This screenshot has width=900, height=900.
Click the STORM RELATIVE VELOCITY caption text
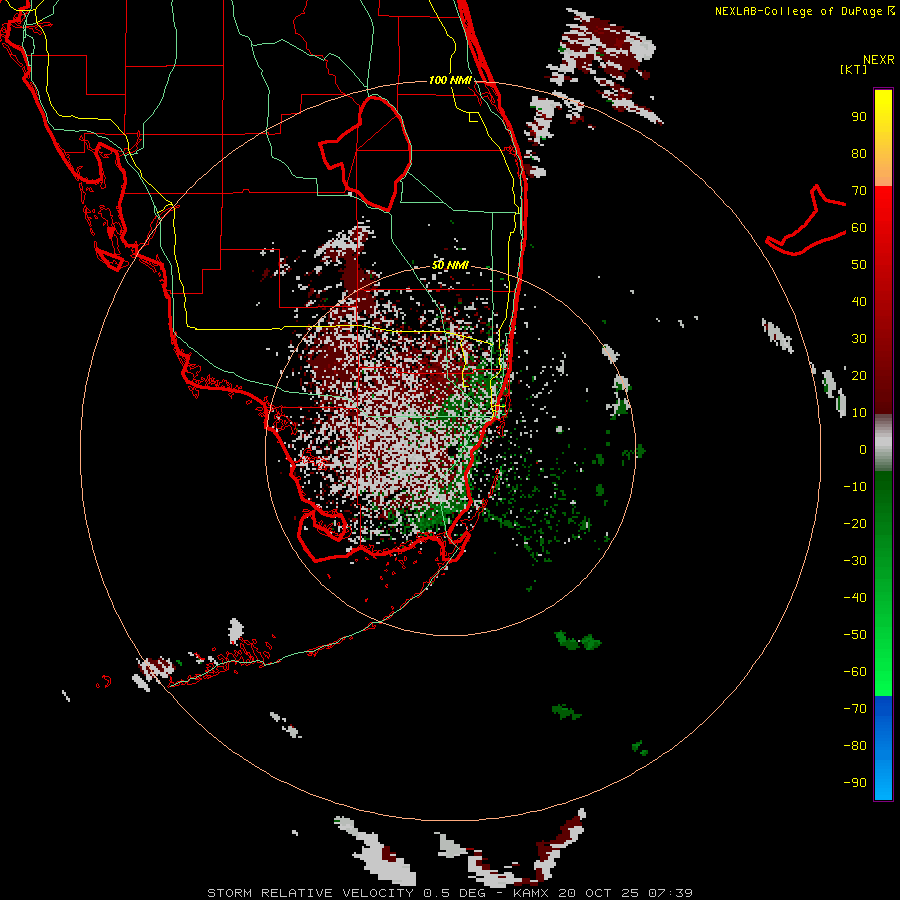click(310, 893)
